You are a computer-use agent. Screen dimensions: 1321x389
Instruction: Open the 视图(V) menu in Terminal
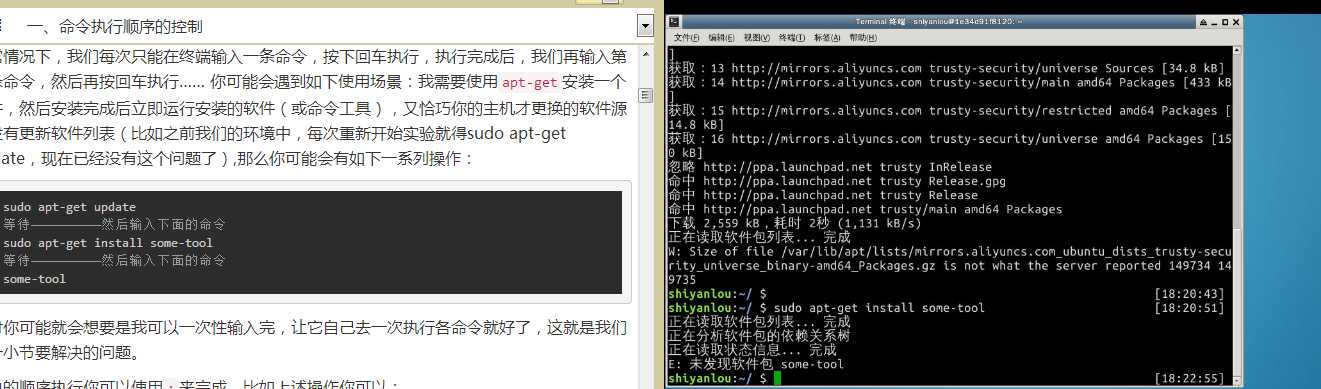click(x=757, y=37)
